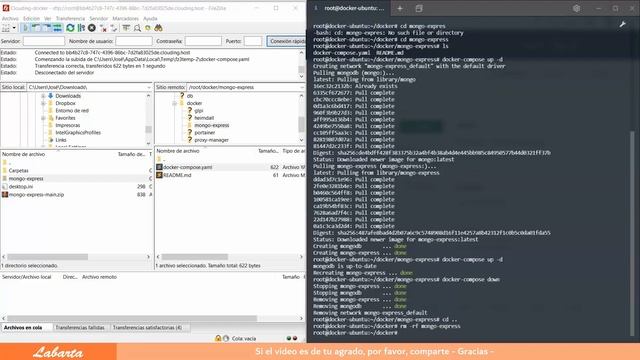Open the Edición menu

(x=31, y=18)
